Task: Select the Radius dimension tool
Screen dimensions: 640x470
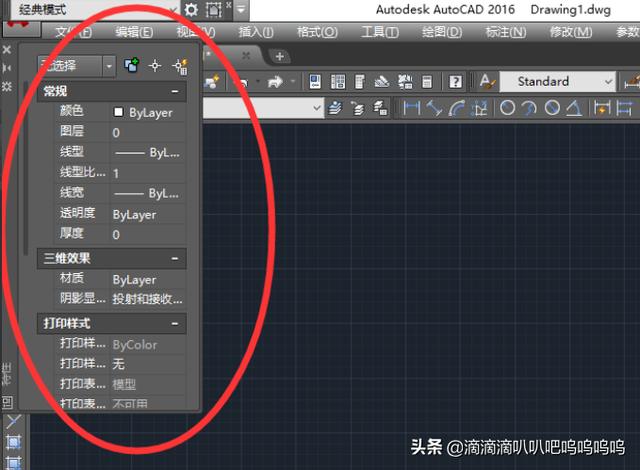Action: (x=507, y=108)
